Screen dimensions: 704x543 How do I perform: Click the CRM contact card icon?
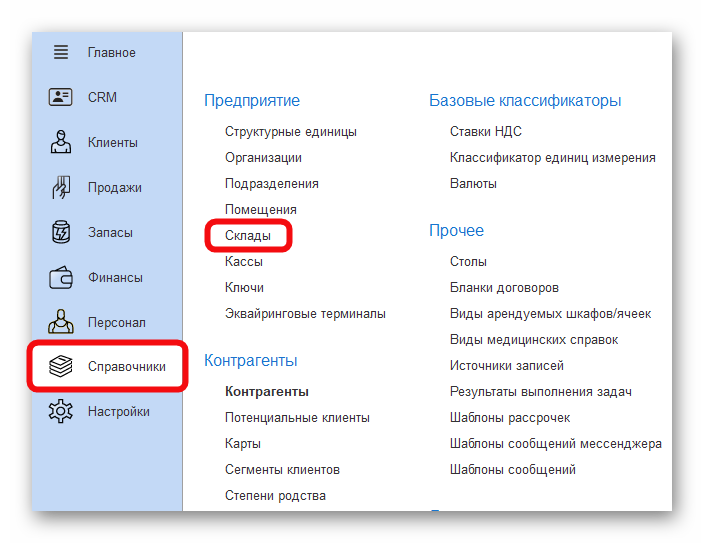(x=61, y=97)
